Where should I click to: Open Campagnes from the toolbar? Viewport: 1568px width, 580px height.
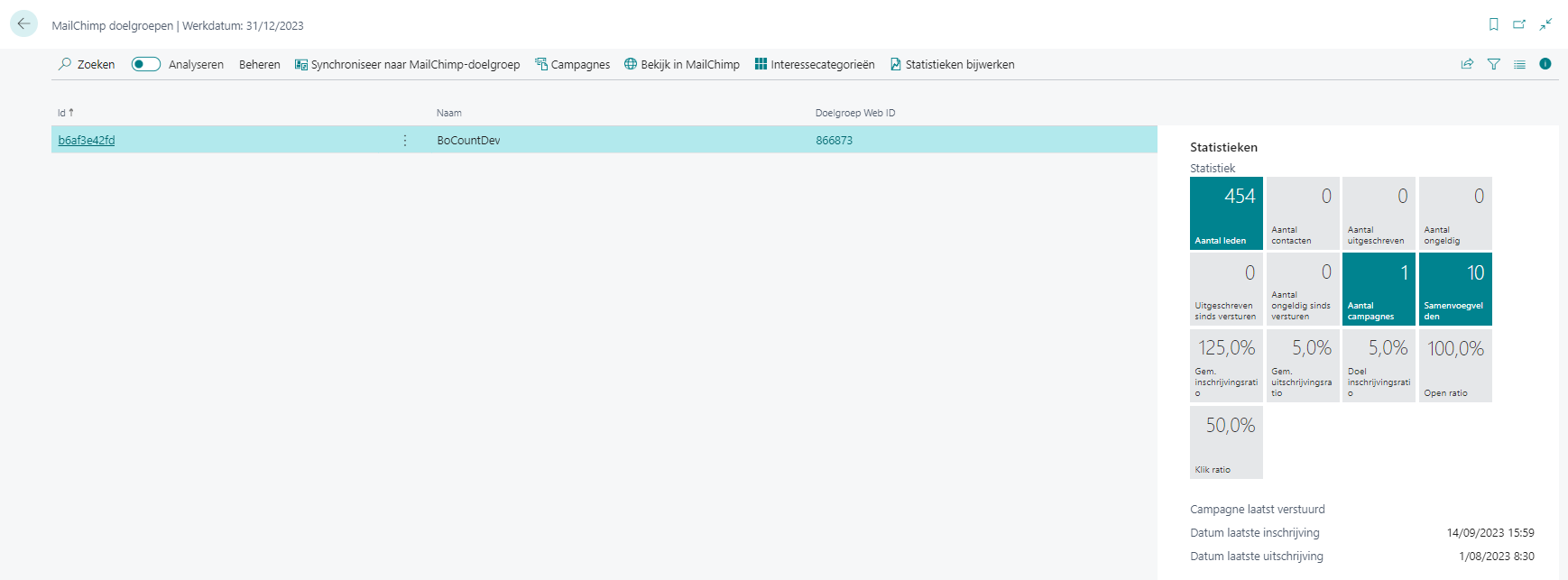point(572,64)
